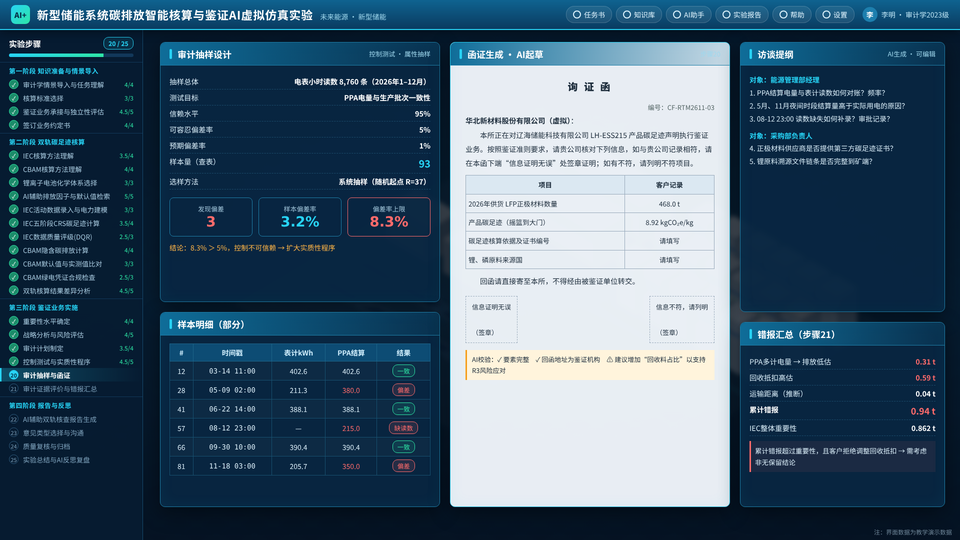
Task: Click the AI校验 suggestion banner
Action: pos(590,365)
